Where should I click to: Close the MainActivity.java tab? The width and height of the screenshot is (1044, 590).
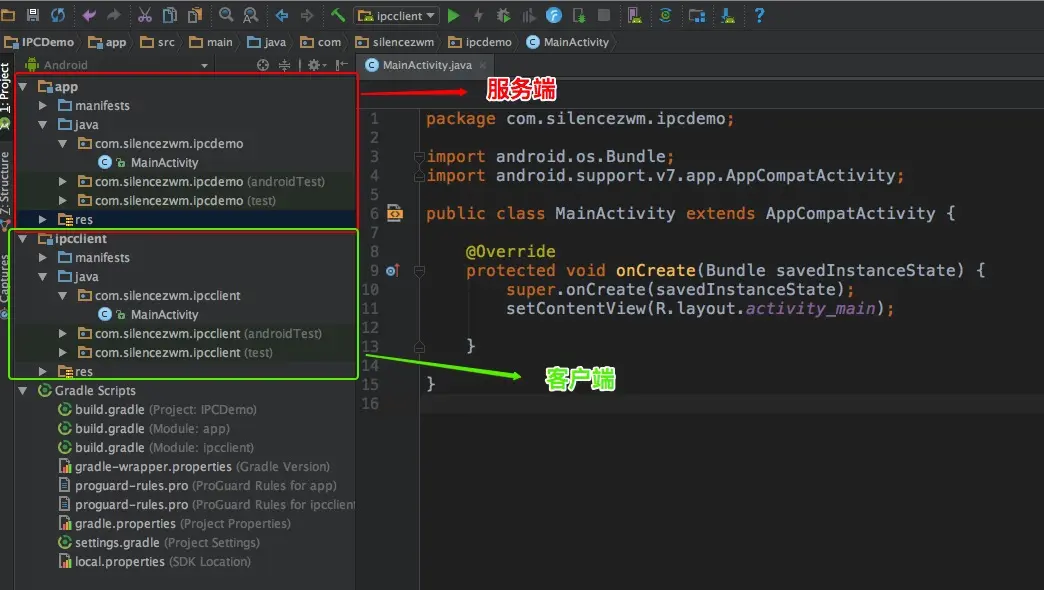click(x=483, y=65)
